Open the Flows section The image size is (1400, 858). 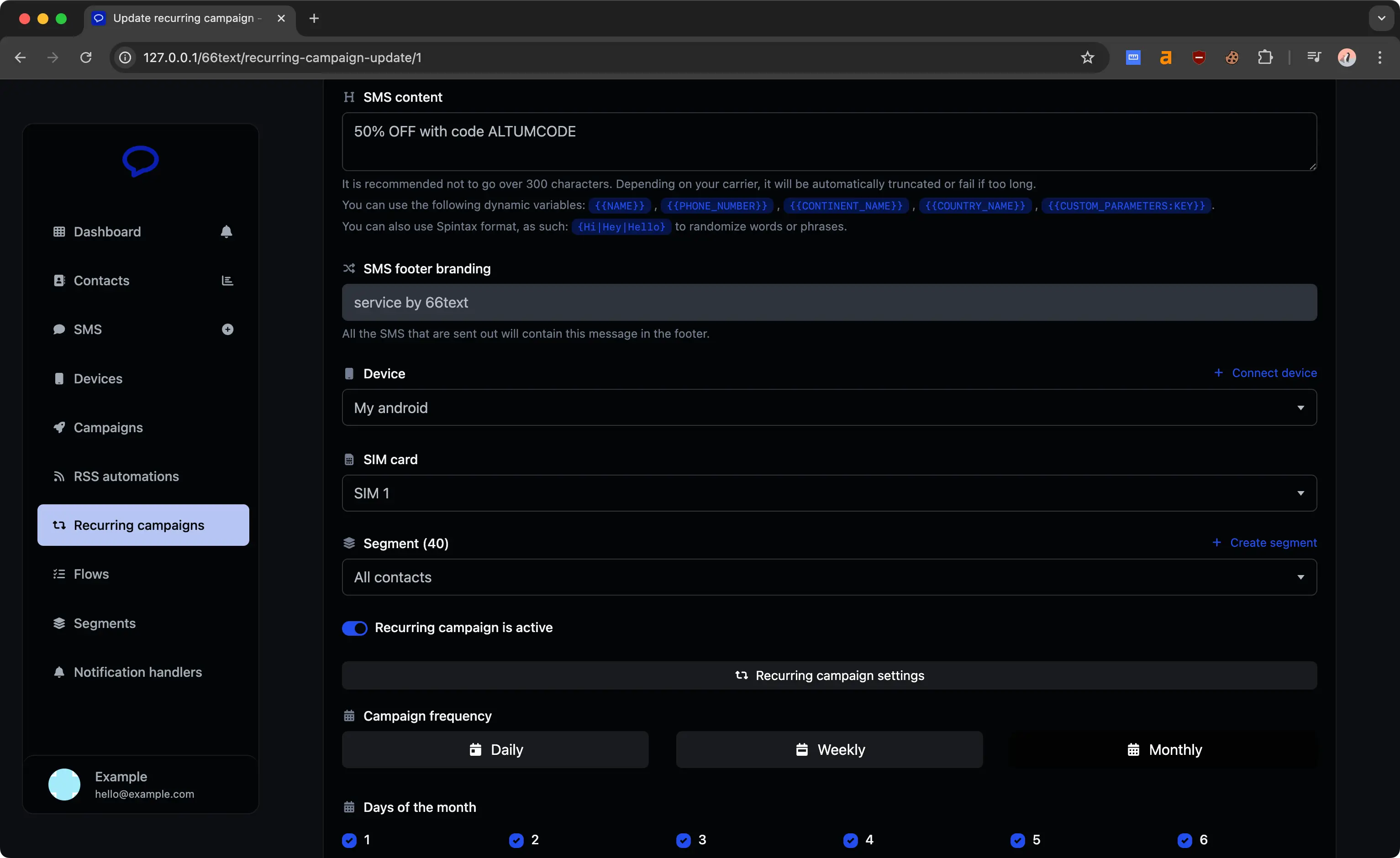click(x=91, y=574)
